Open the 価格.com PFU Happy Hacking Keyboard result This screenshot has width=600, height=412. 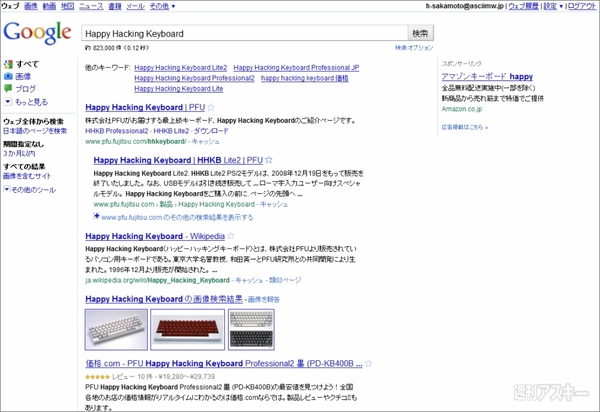pyautogui.click(x=224, y=363)
